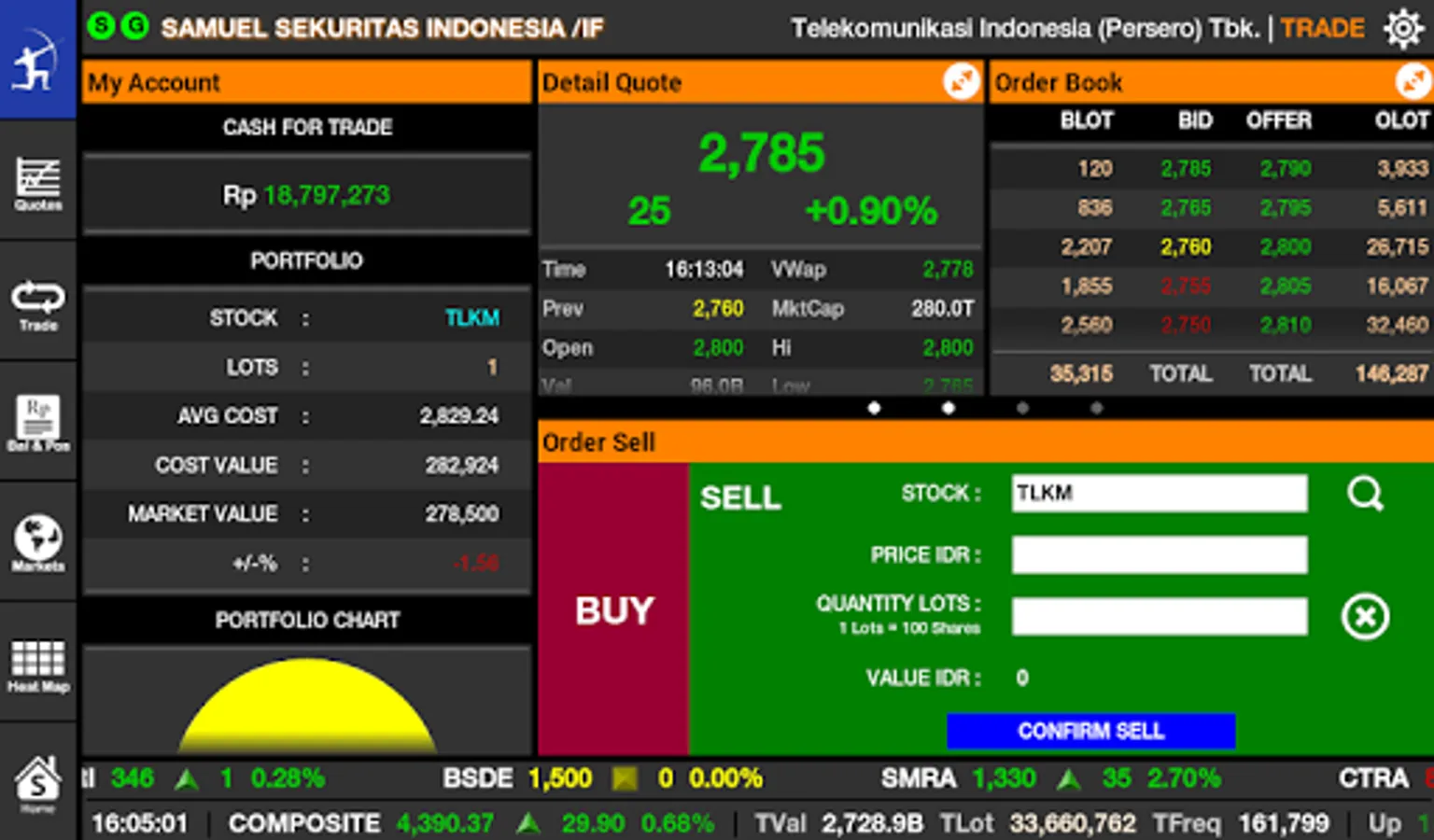Select the first page indicator dot
This screenshot has height=840, width=1434.
pos(874,408)
